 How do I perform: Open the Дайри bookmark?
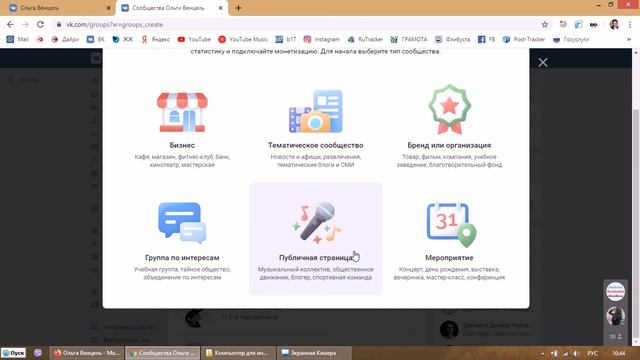pyautogui.click(x=65, y=39)
